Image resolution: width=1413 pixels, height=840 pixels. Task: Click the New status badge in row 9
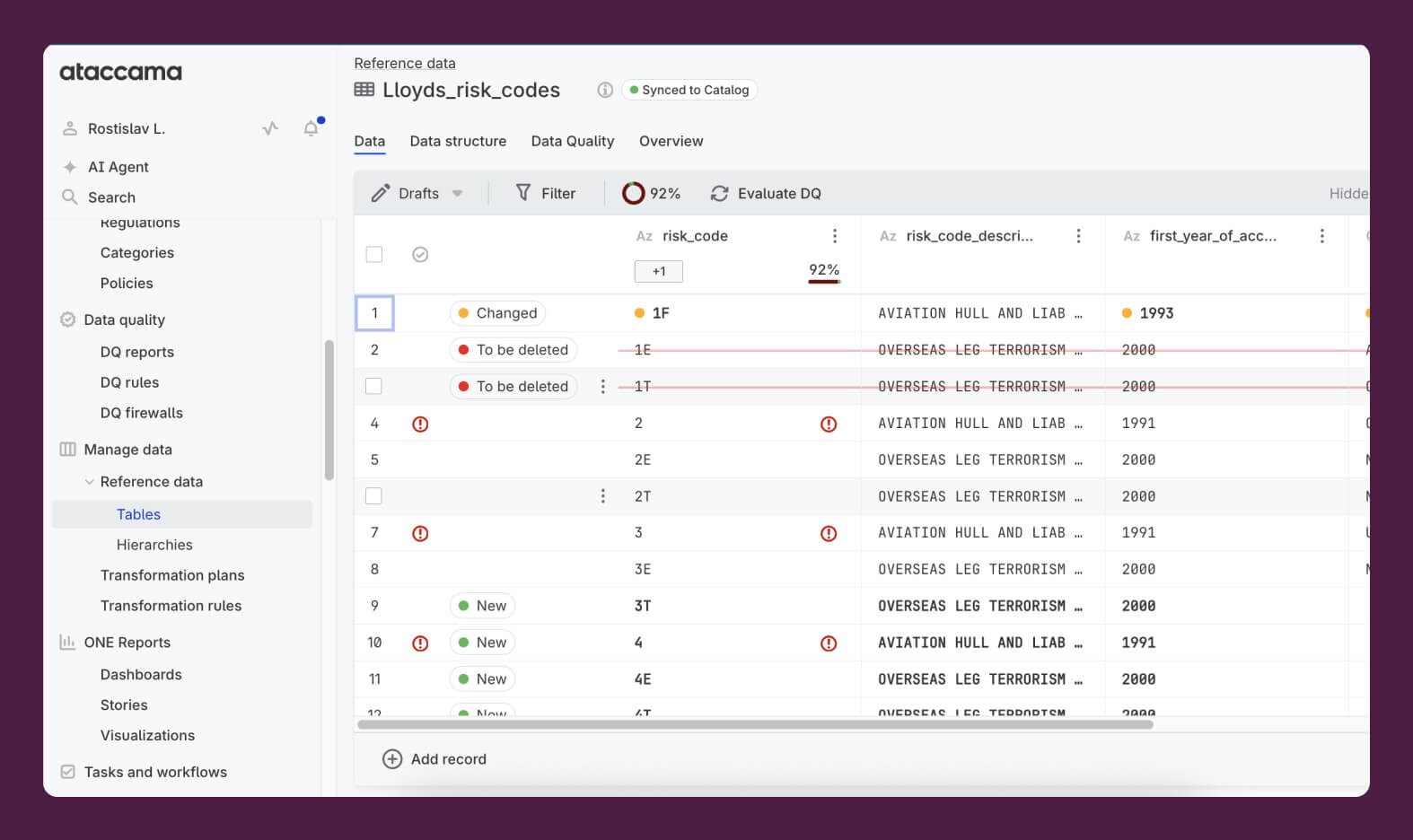tap(482, 606)
